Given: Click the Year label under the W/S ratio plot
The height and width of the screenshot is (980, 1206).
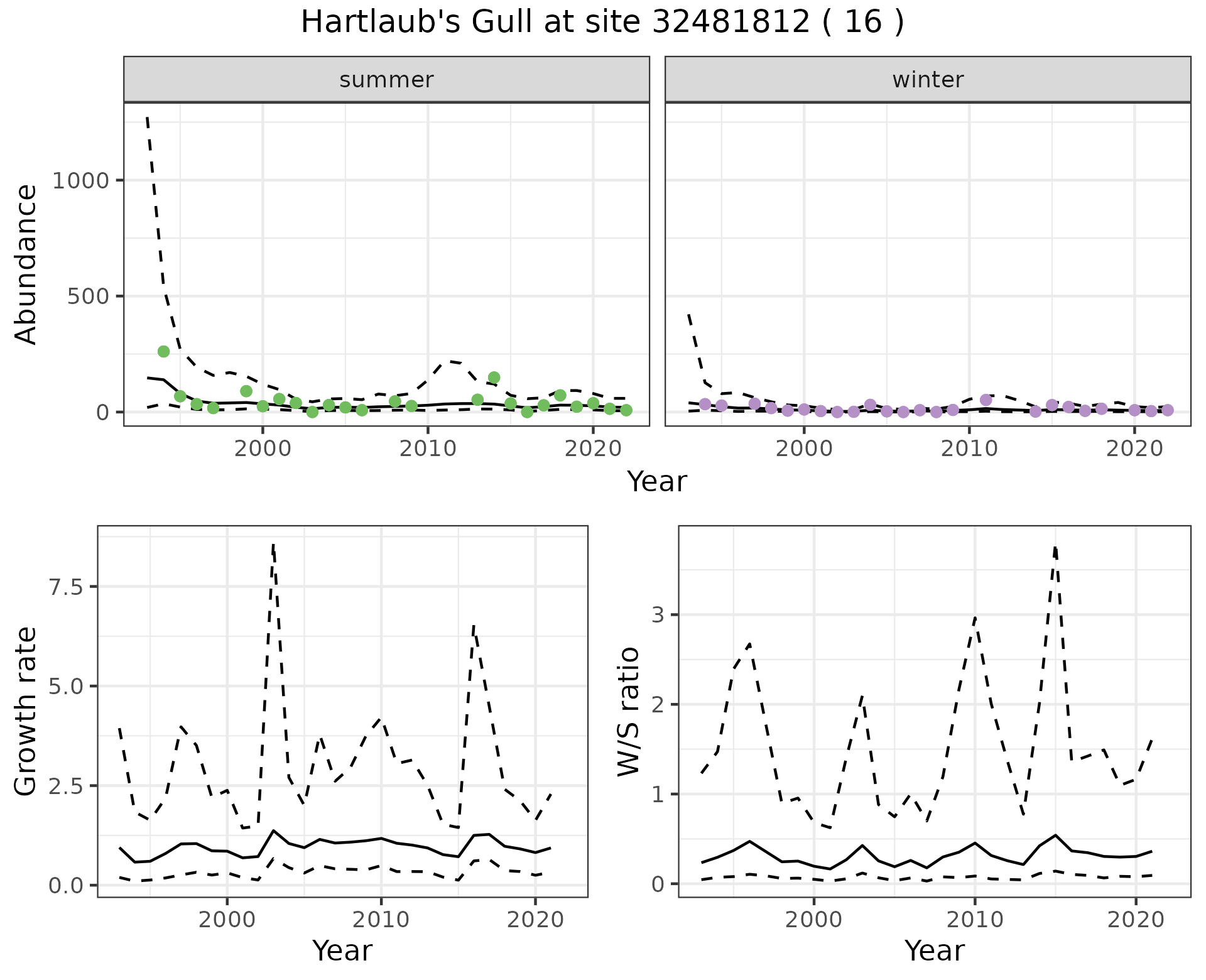Looking at the screenshot, I should click(x=934, y=950).
